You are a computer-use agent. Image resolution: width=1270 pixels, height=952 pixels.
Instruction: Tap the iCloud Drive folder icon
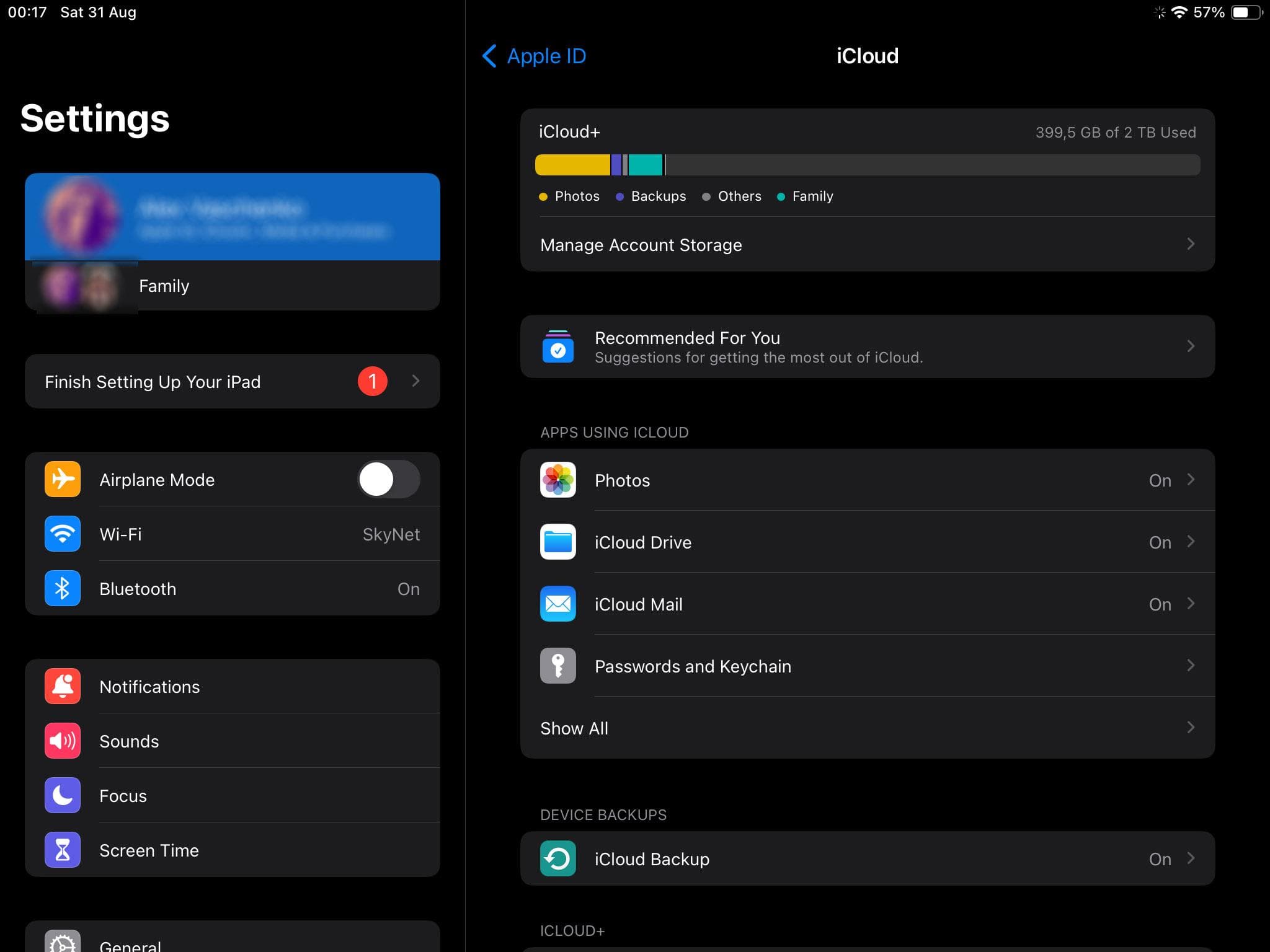558,542
